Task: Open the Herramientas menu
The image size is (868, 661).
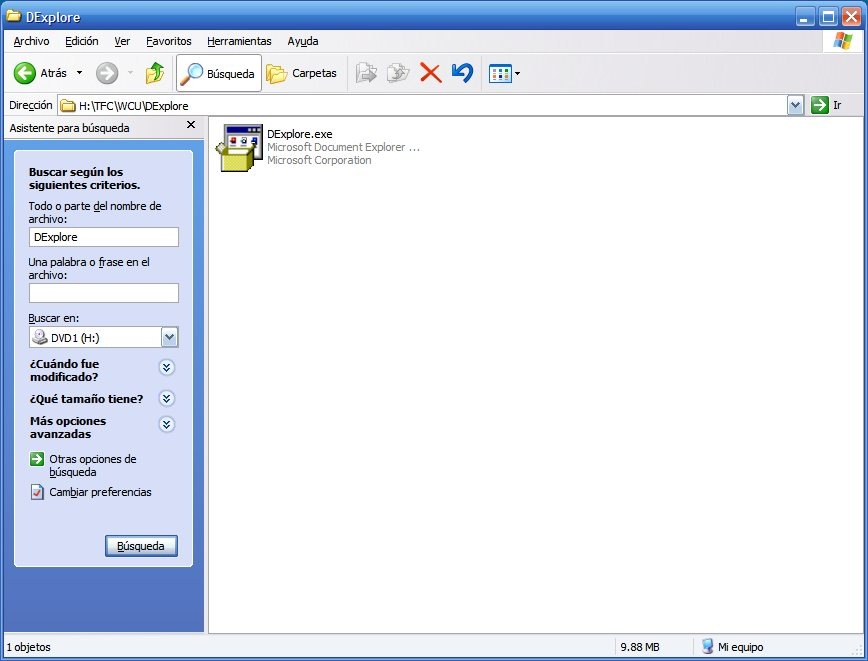Action: pyautogui.click(x=239, y=41)
